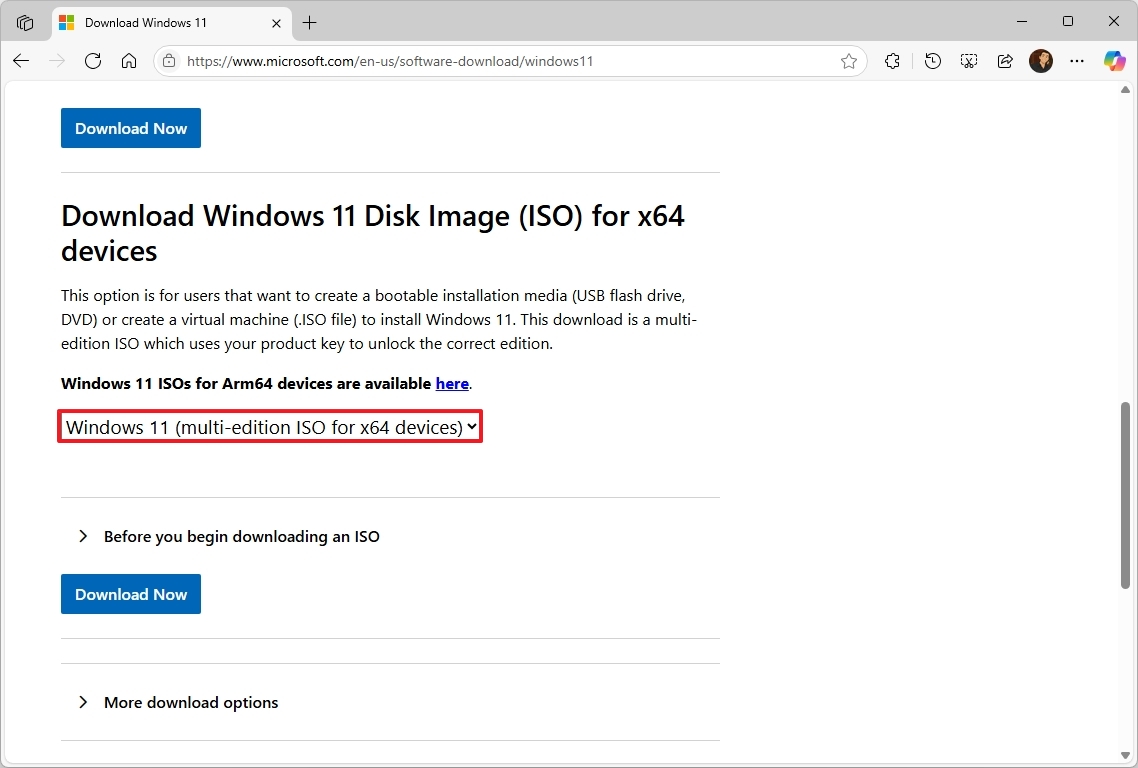Screen dimensions: 1138x768
Task: Navigate back to the previous page
Action: click(x=20, y=61)
